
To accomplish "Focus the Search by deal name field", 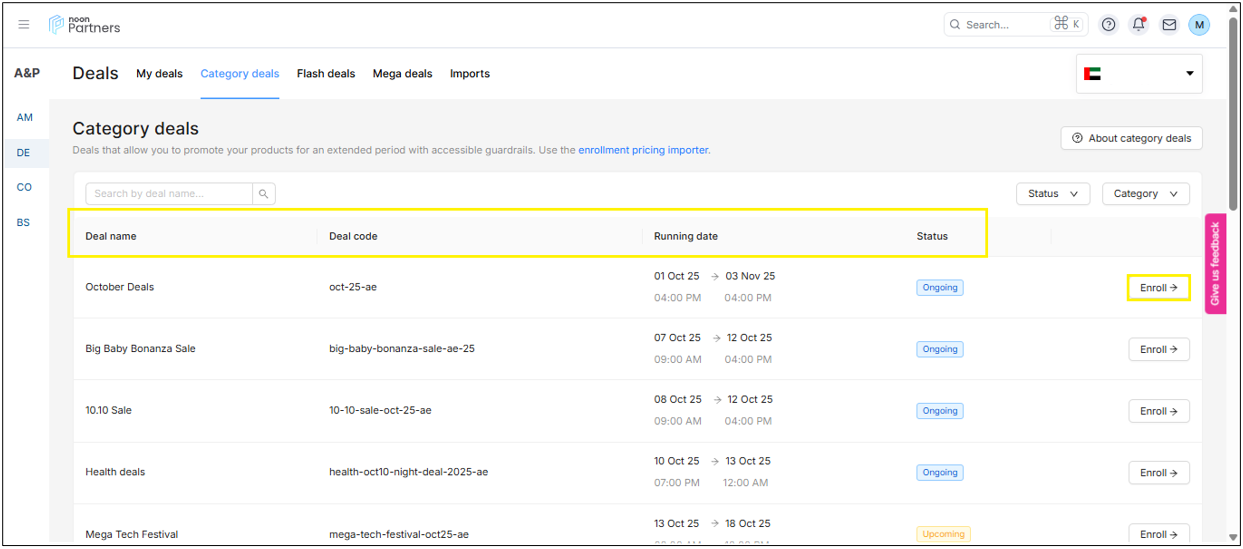I will [168, 194].
